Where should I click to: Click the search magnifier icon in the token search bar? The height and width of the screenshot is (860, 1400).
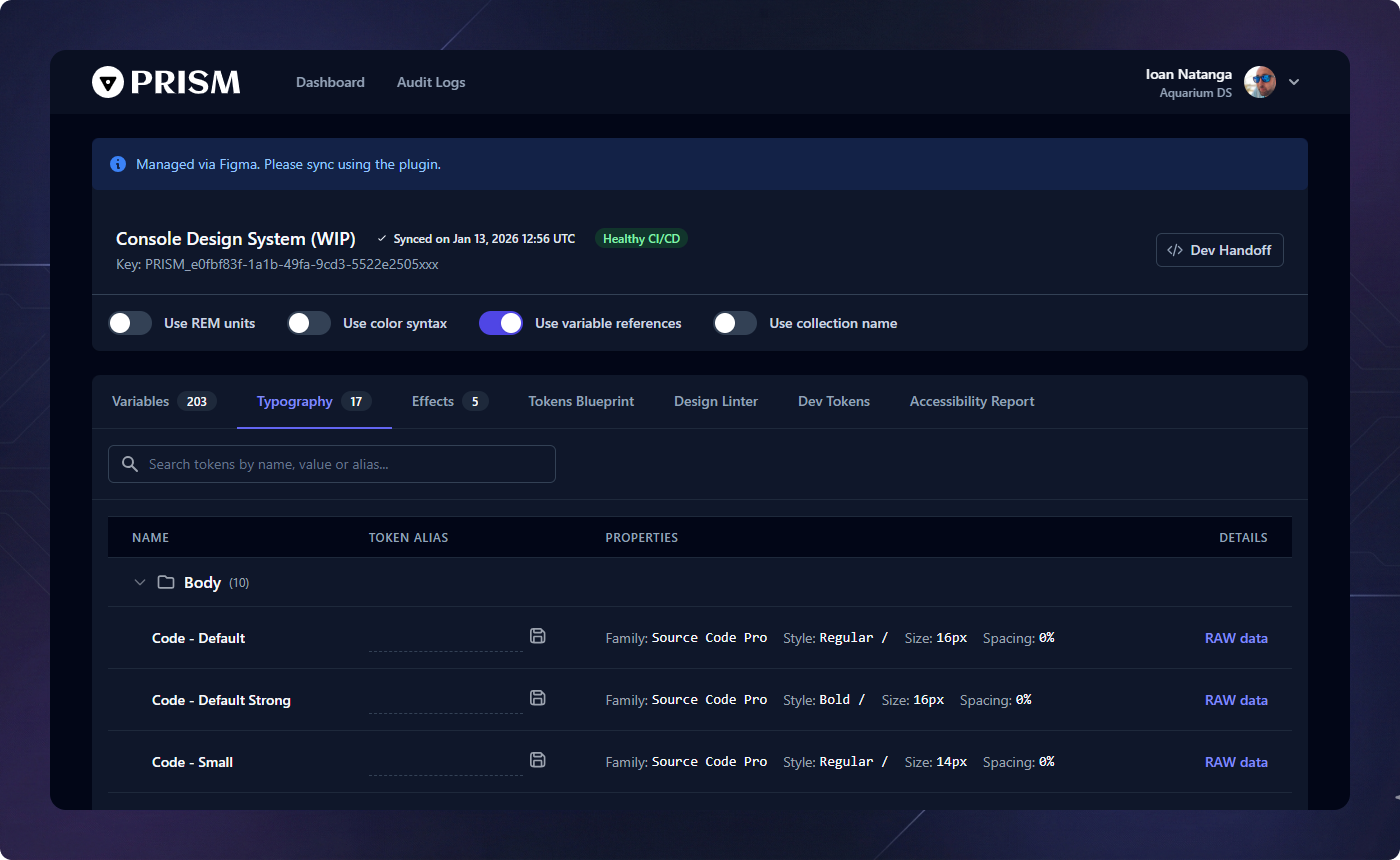[129, 463]
